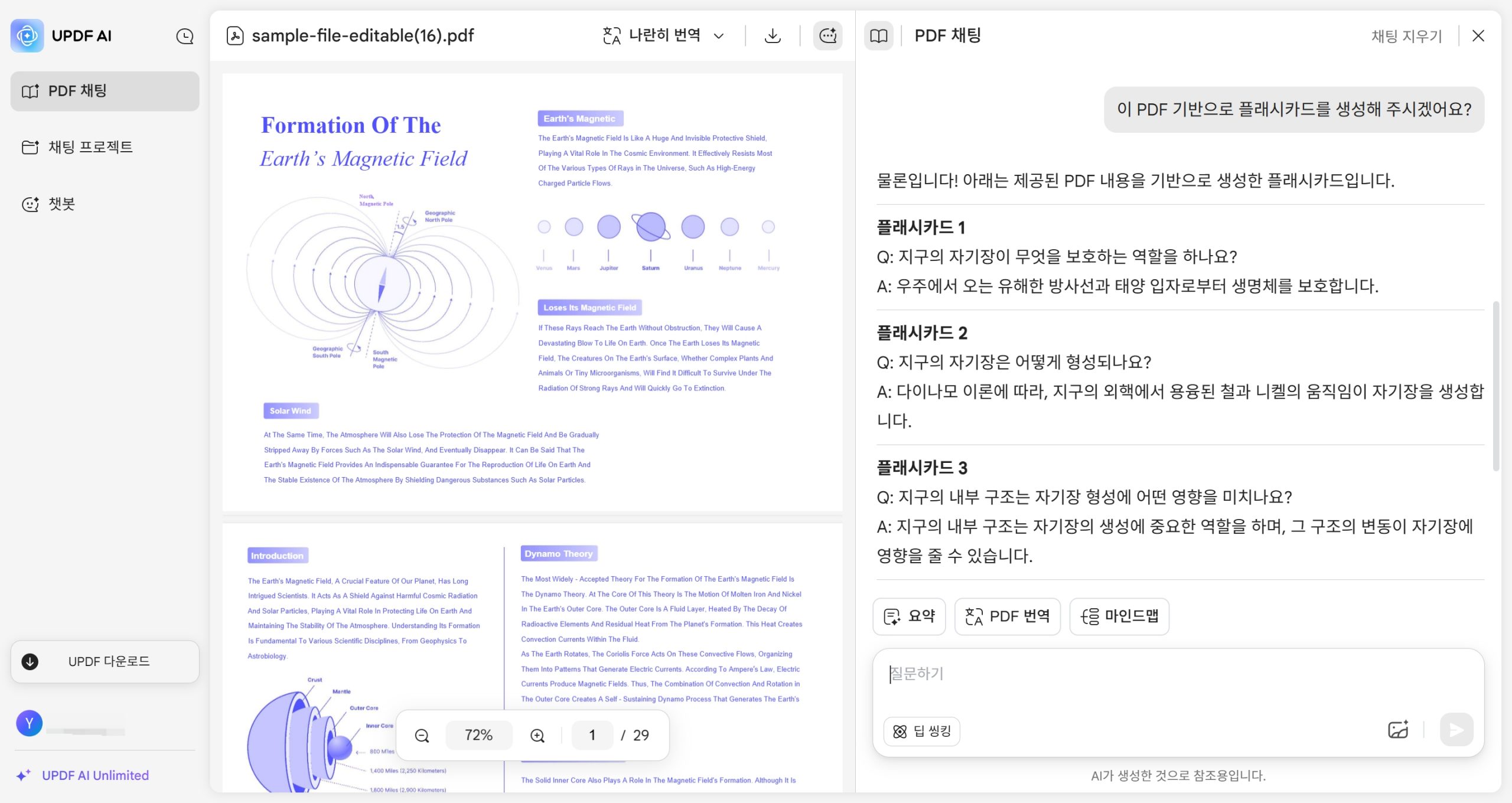This screenshot has height=803, width=1512.
Task: Open the 요약 summary action
Action: [909, 616]
